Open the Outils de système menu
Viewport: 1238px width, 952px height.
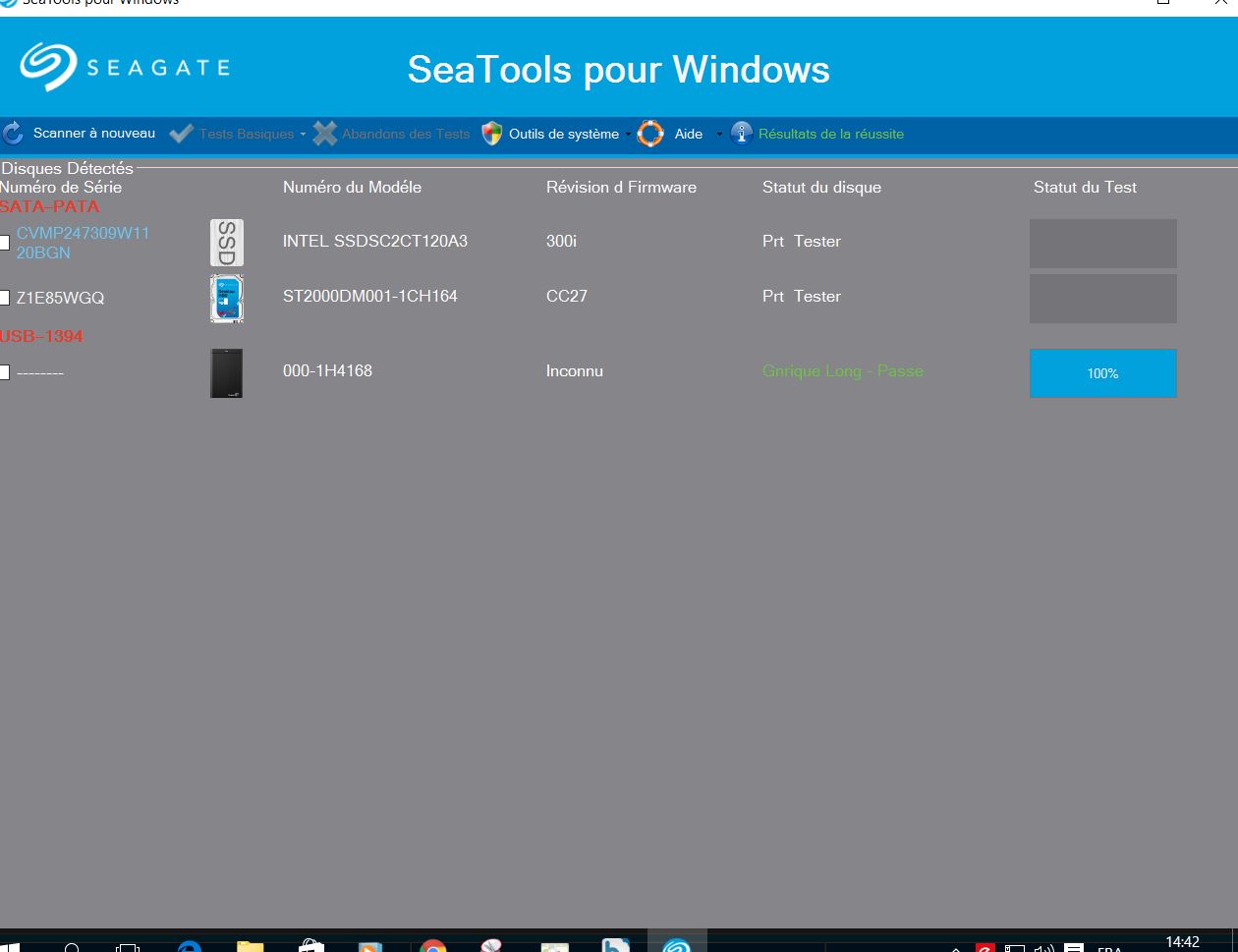[x=563, y=134]
